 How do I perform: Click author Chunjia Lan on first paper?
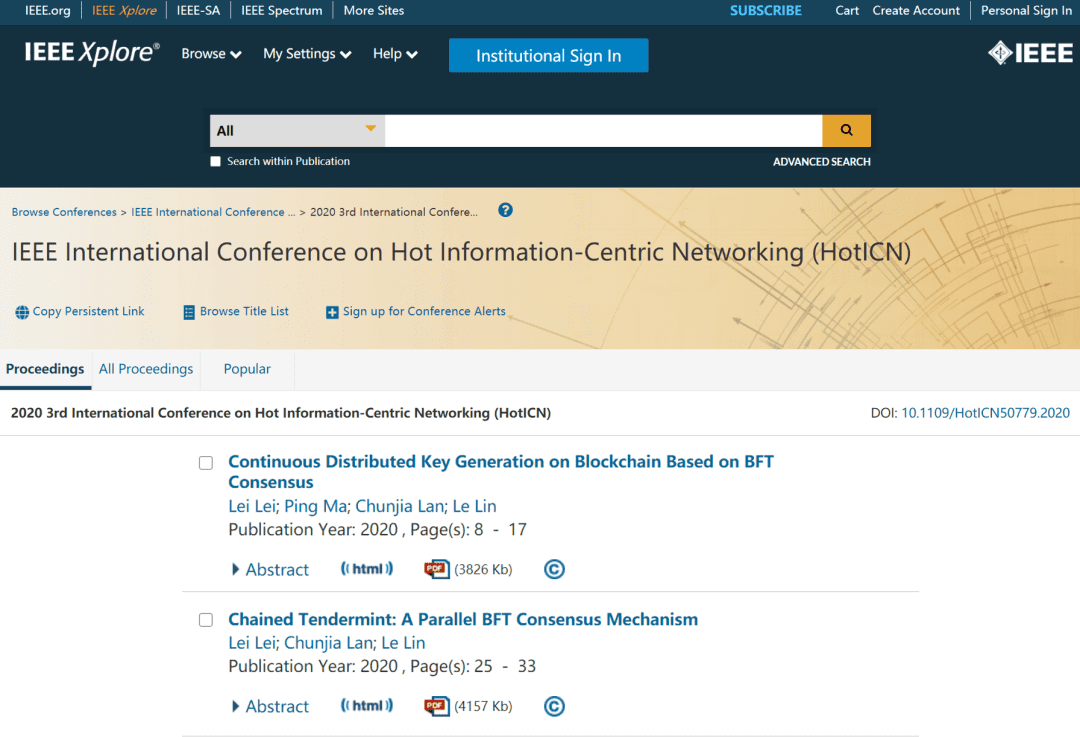(399, 506)
